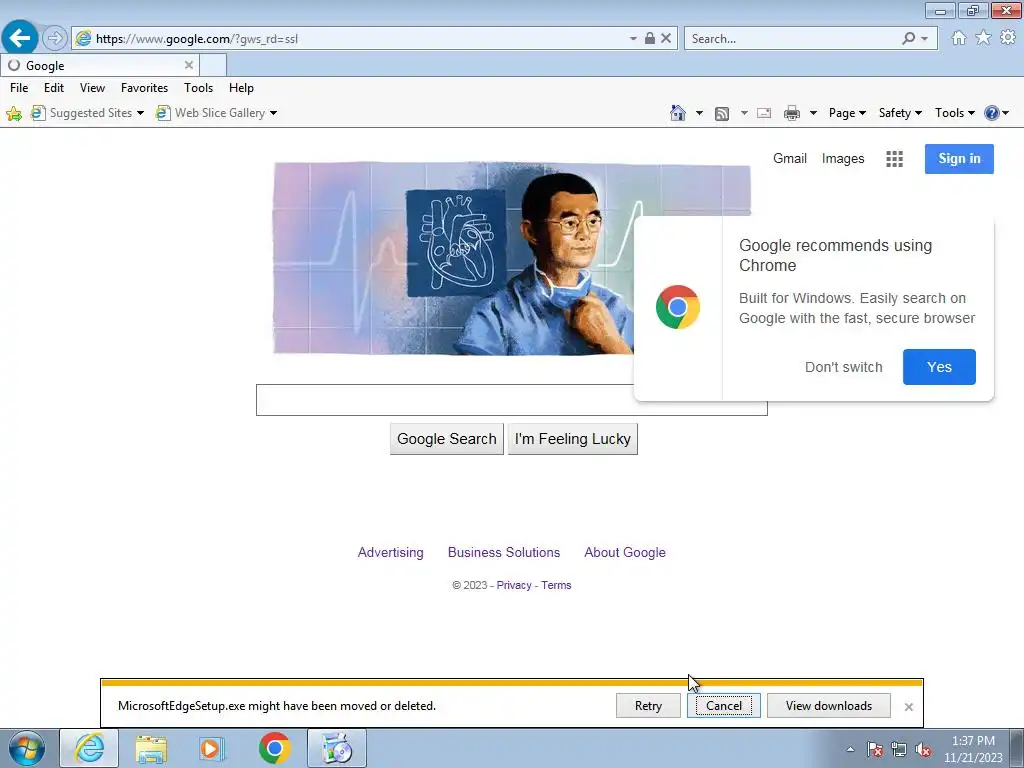
Task: Click the command bar Home icon
Action: (x=678, y=113)
